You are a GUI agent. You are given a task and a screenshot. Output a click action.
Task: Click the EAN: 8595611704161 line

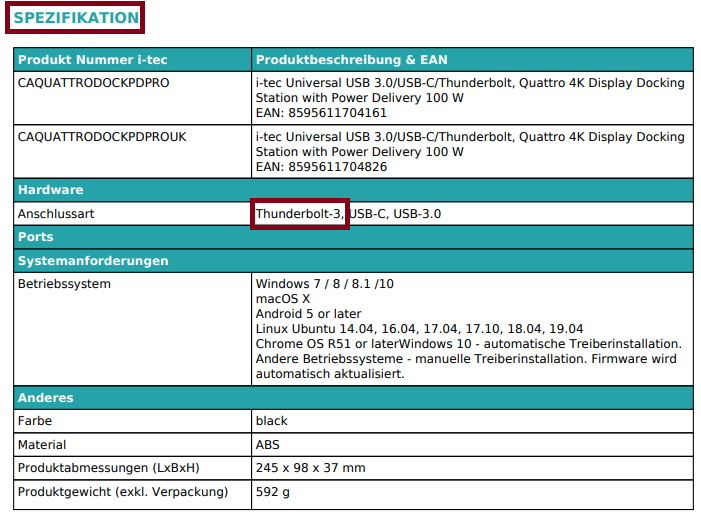[x=321, y=113]
